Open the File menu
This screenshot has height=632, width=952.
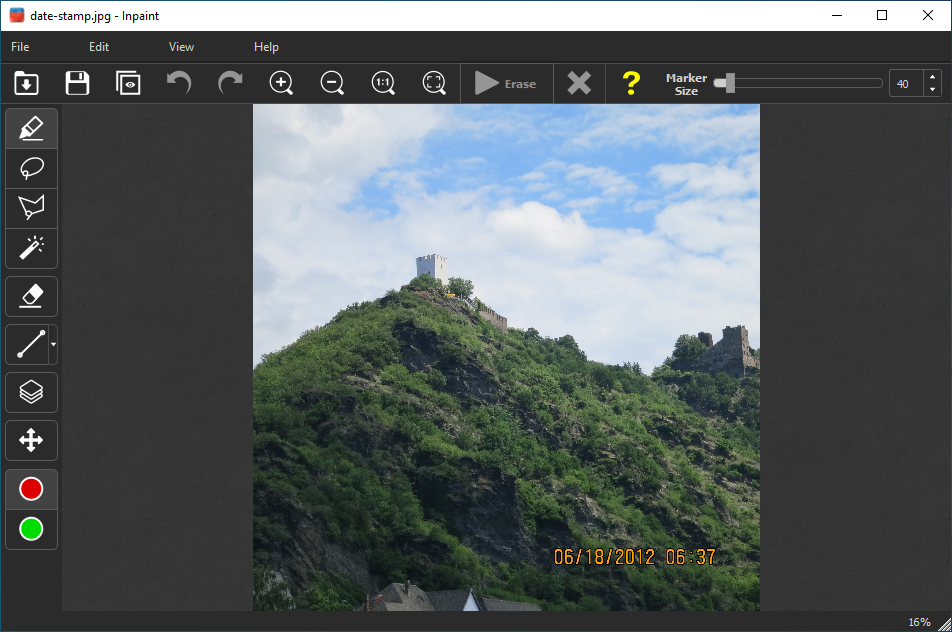pos(19,46)
